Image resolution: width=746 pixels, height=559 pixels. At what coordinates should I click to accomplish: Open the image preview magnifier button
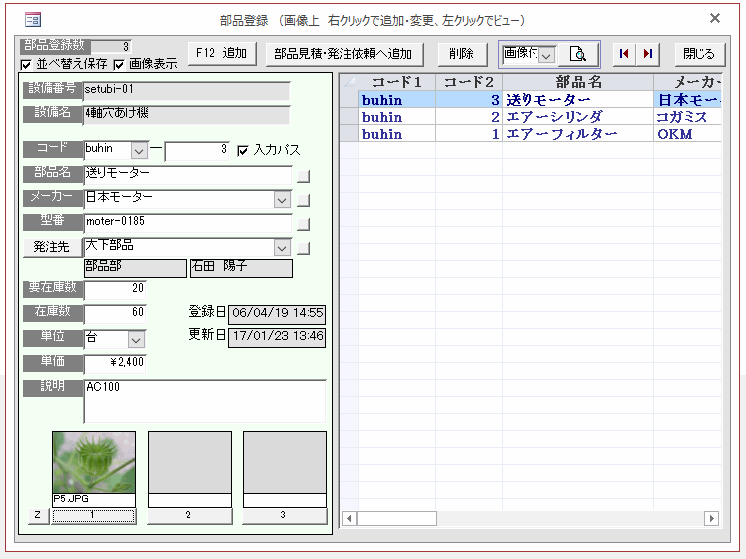[x=578, y=54]
